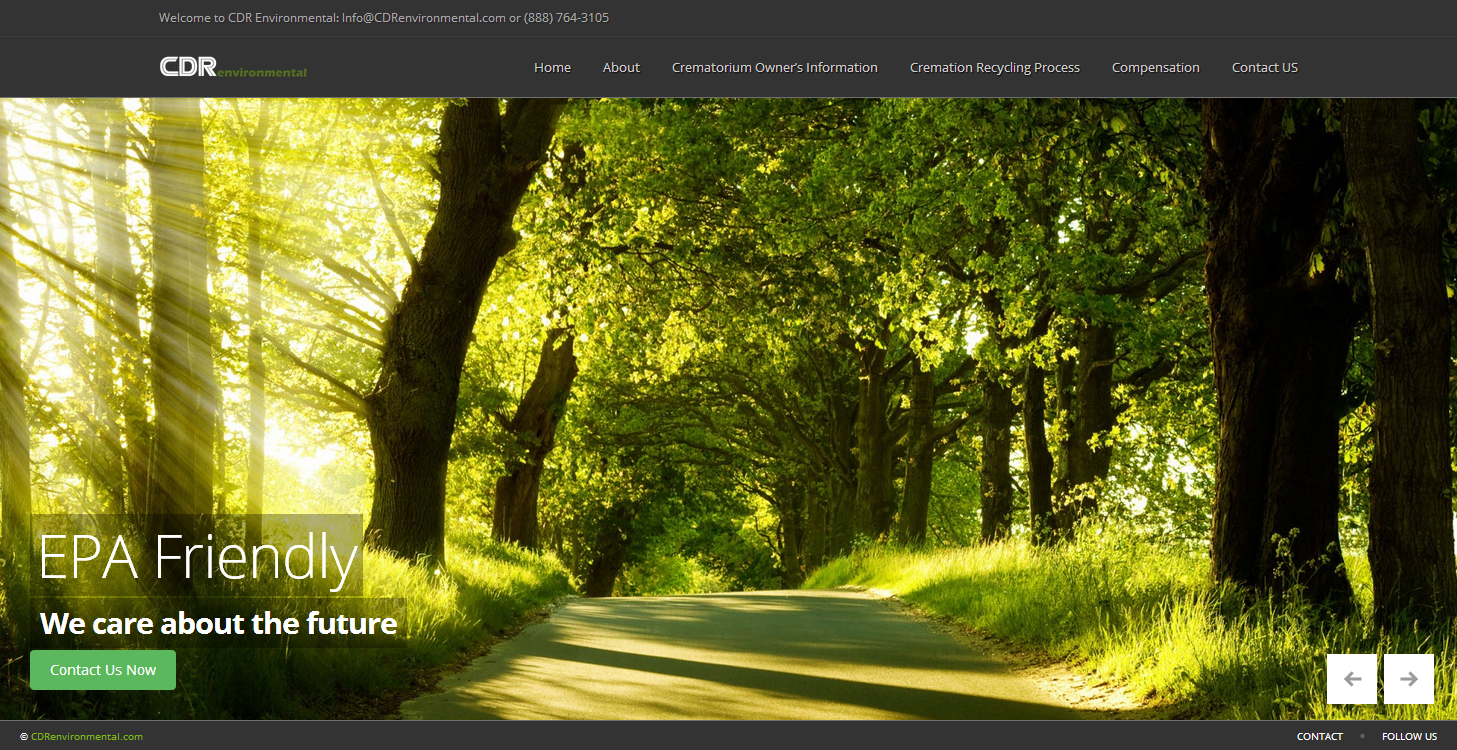Select Cremation Recycling Process in navigation
The width and height of the screenshot is (1457, 750).
coord(994,68)
